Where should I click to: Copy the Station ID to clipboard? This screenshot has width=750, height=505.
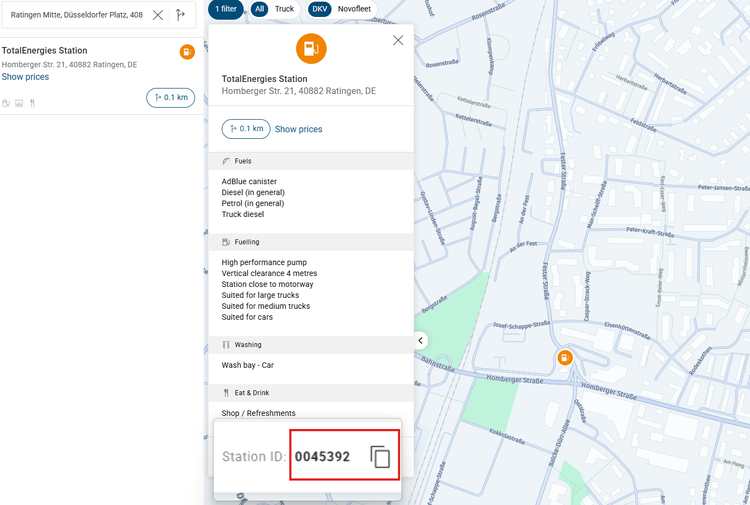tap(380, 457)
